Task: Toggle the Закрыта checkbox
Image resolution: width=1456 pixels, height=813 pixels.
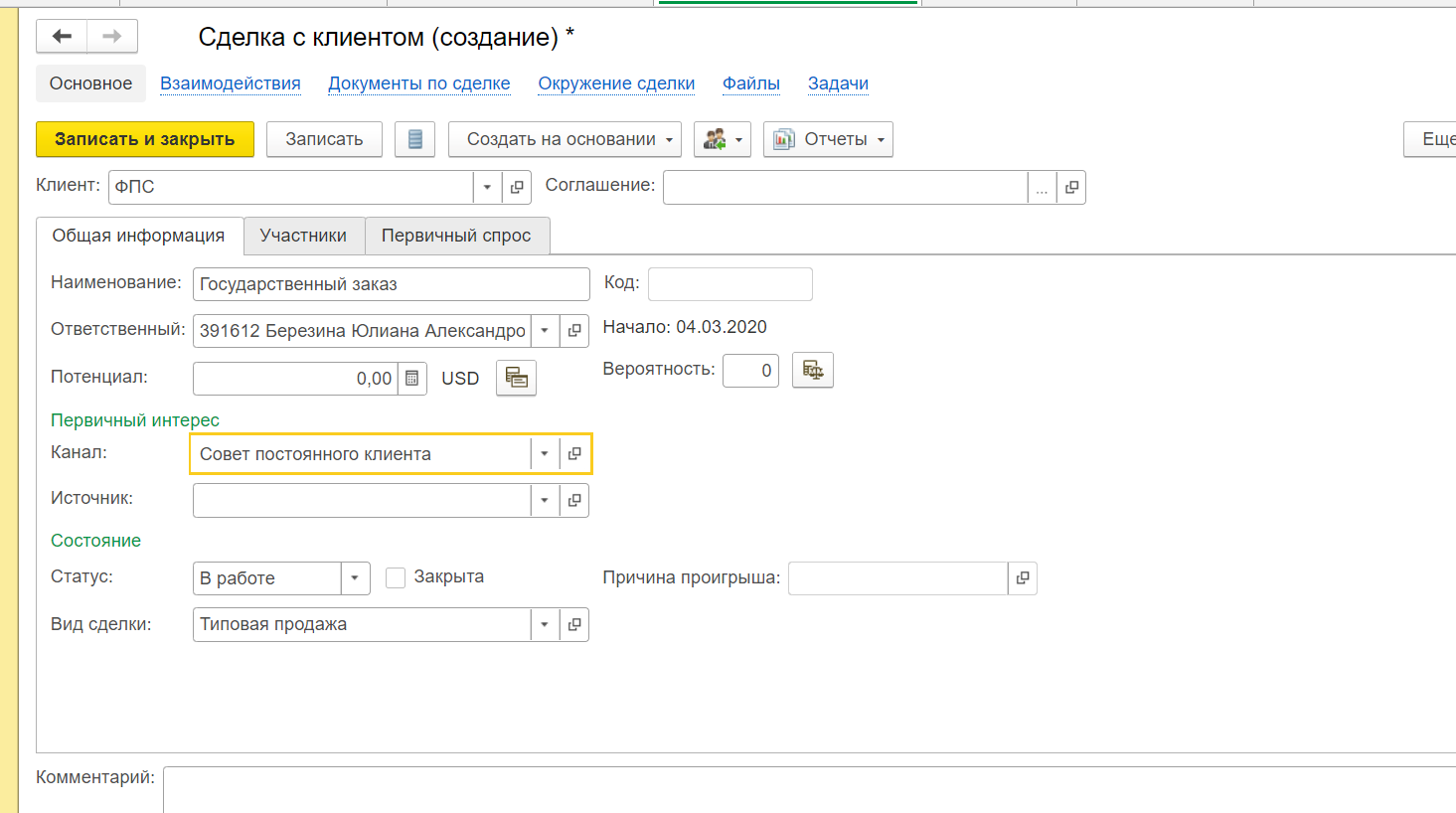Action: click(x=396, y=577)
